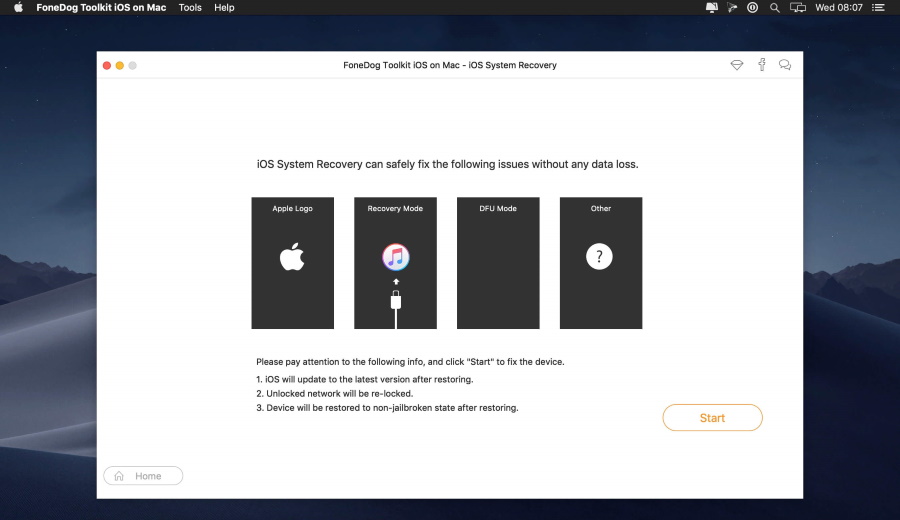
Task: Open Notification Center list icon
Action: [878, 7]
